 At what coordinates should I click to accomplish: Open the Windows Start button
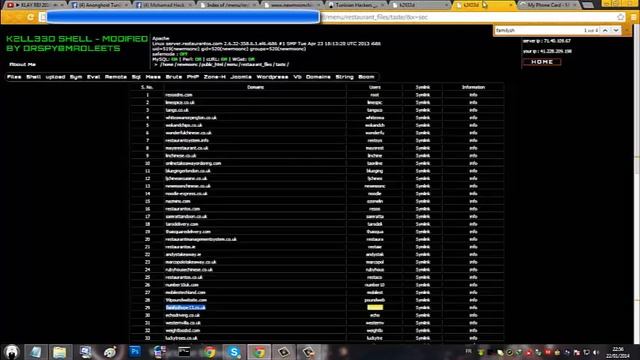click(x=12, y=352)
